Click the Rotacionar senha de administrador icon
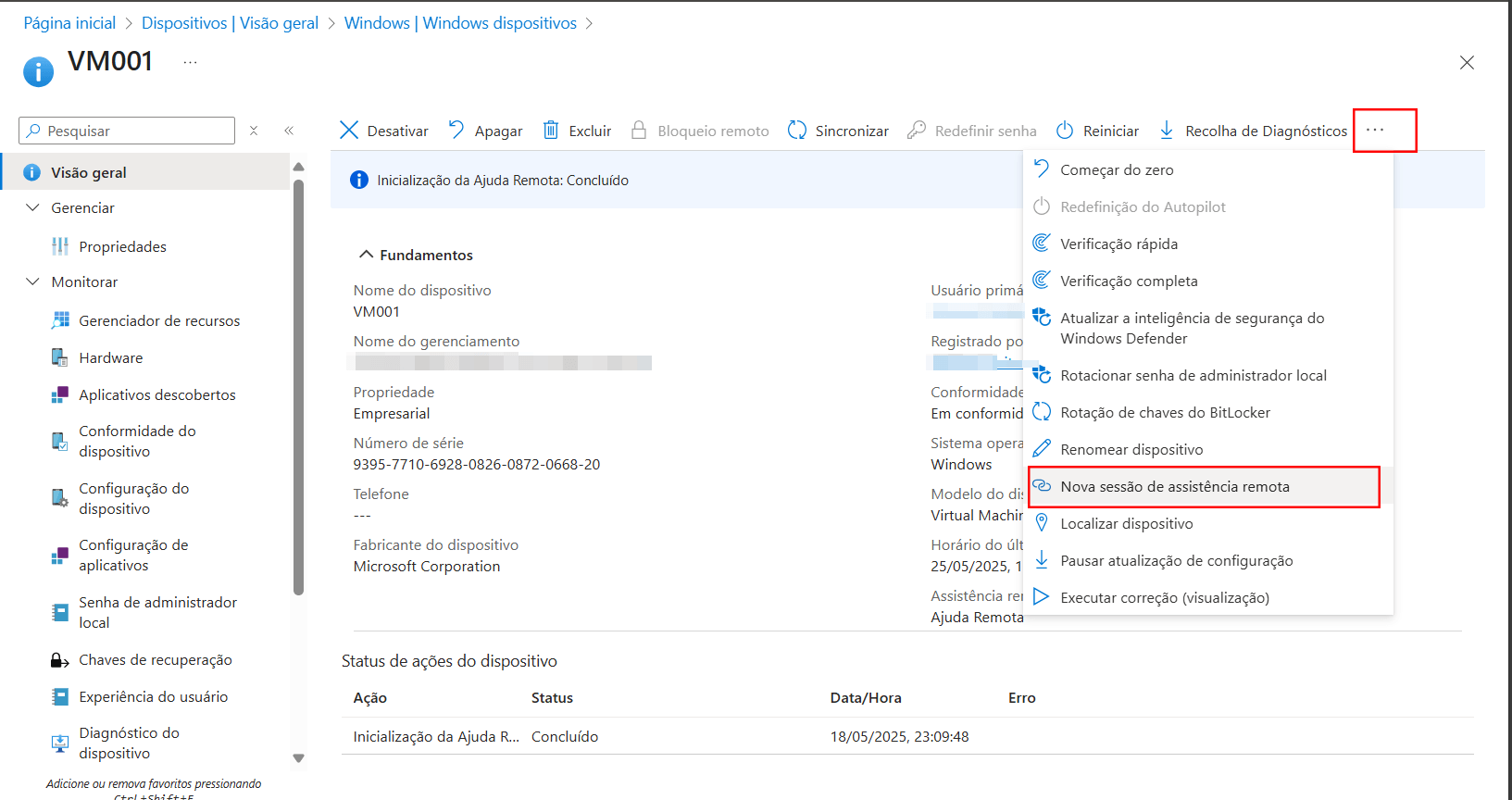This screenshot has height=800, width=1512. [1042, 375]
